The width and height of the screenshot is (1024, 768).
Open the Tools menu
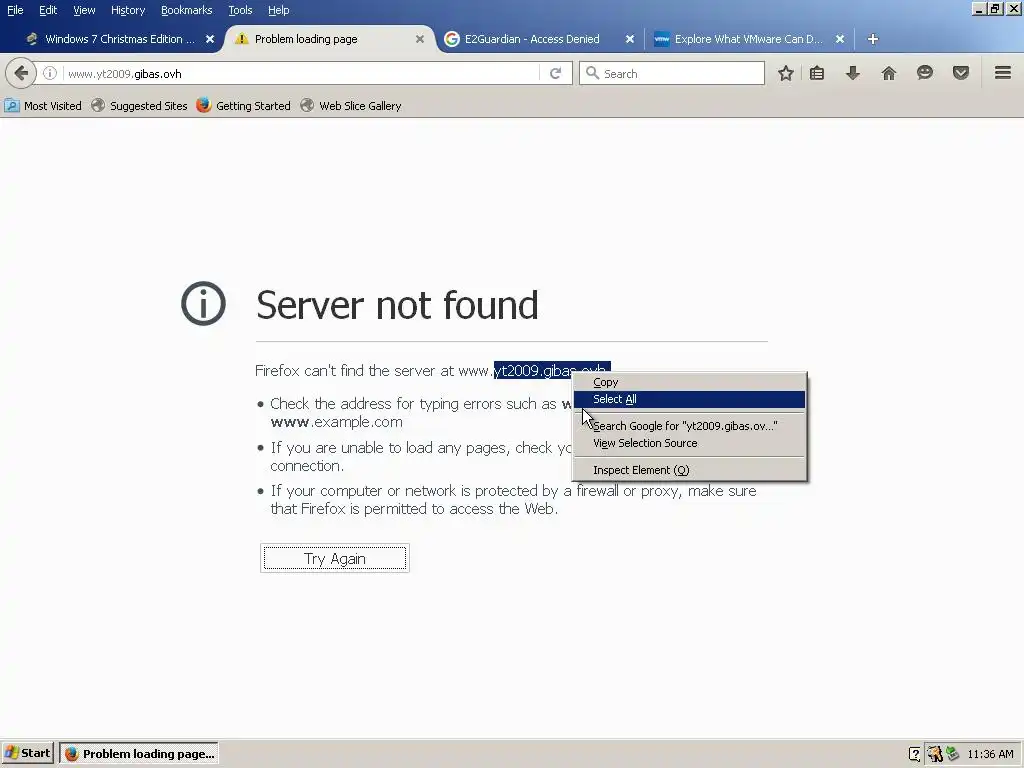pyautogui.click(x=240, y=10)
